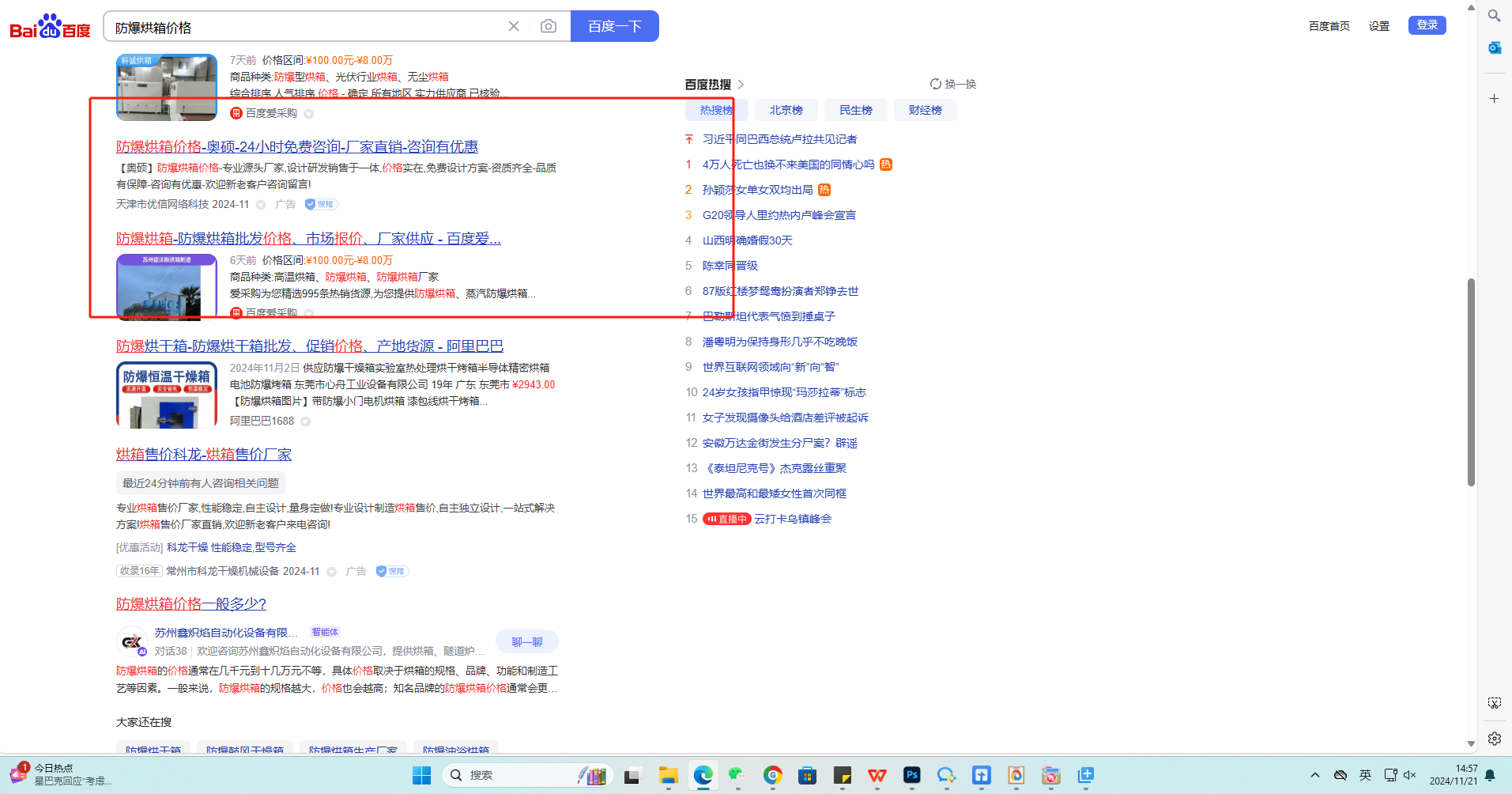Refresh hot searches with 换一换
This screenshot has width=1512, height=794.
pyautogui.click(x=953, y=84)
